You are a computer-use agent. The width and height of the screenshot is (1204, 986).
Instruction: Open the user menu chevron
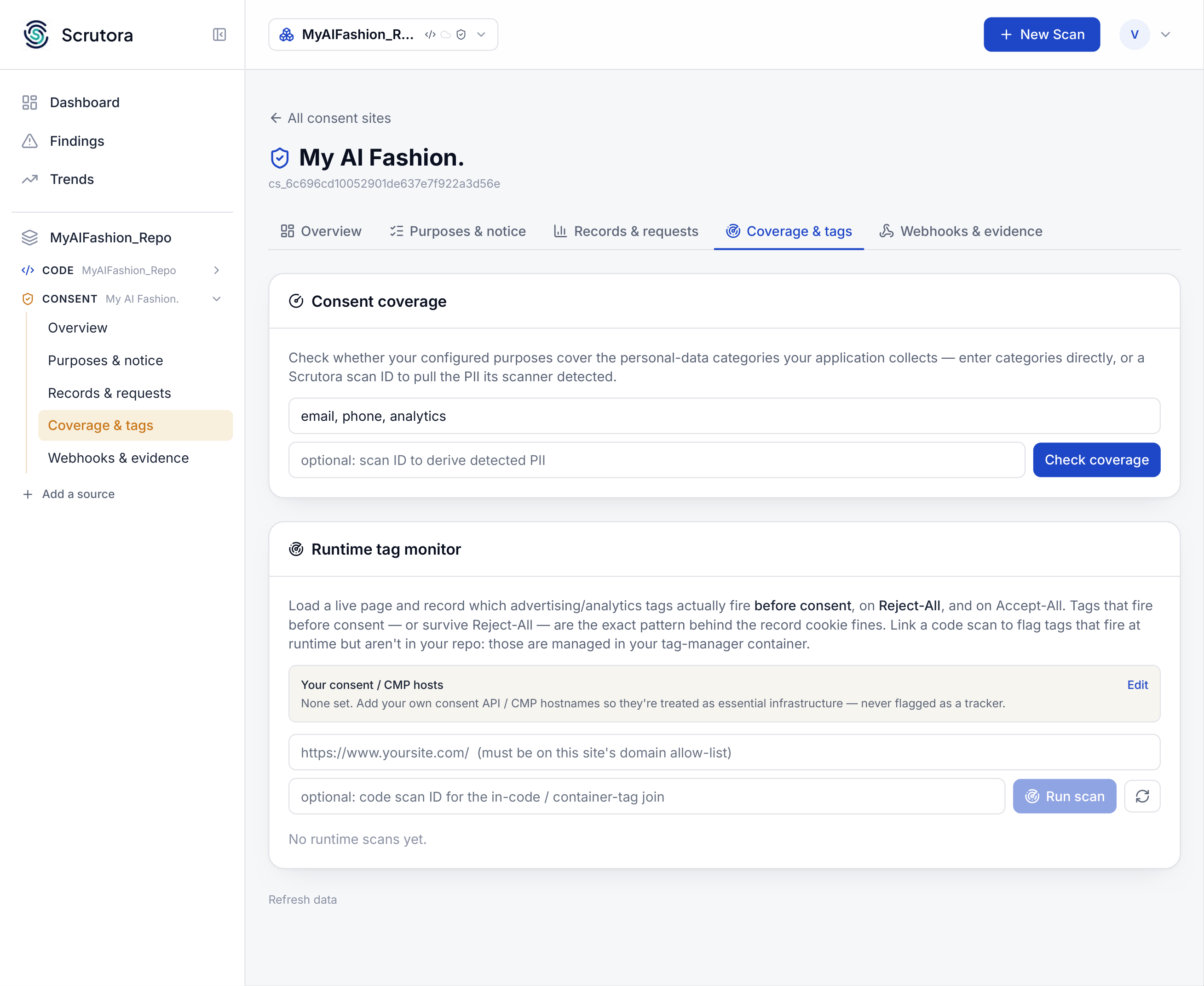(x=1165, y=34)
